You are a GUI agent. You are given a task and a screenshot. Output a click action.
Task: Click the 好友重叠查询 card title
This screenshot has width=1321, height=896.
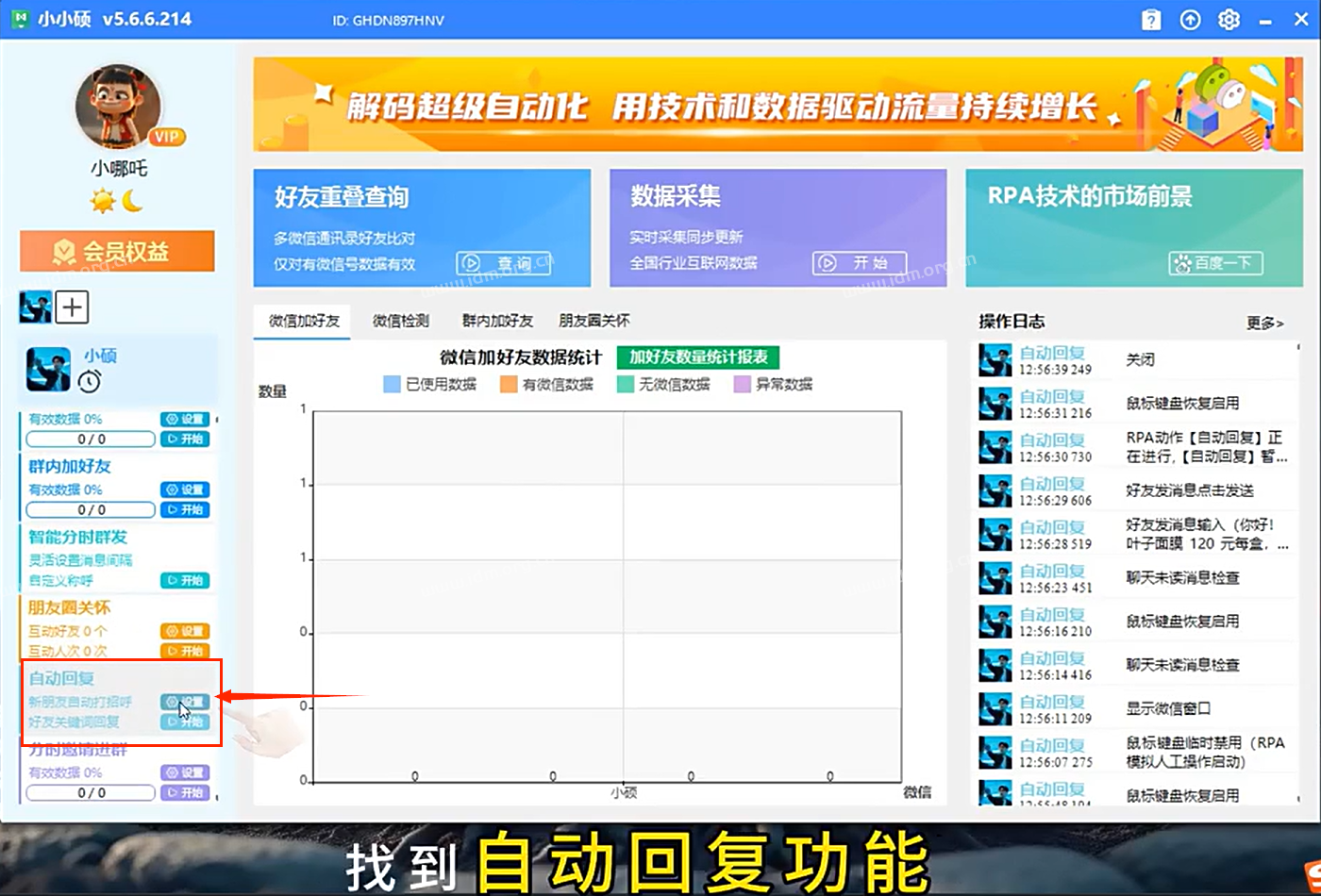(x=342, y=197)
